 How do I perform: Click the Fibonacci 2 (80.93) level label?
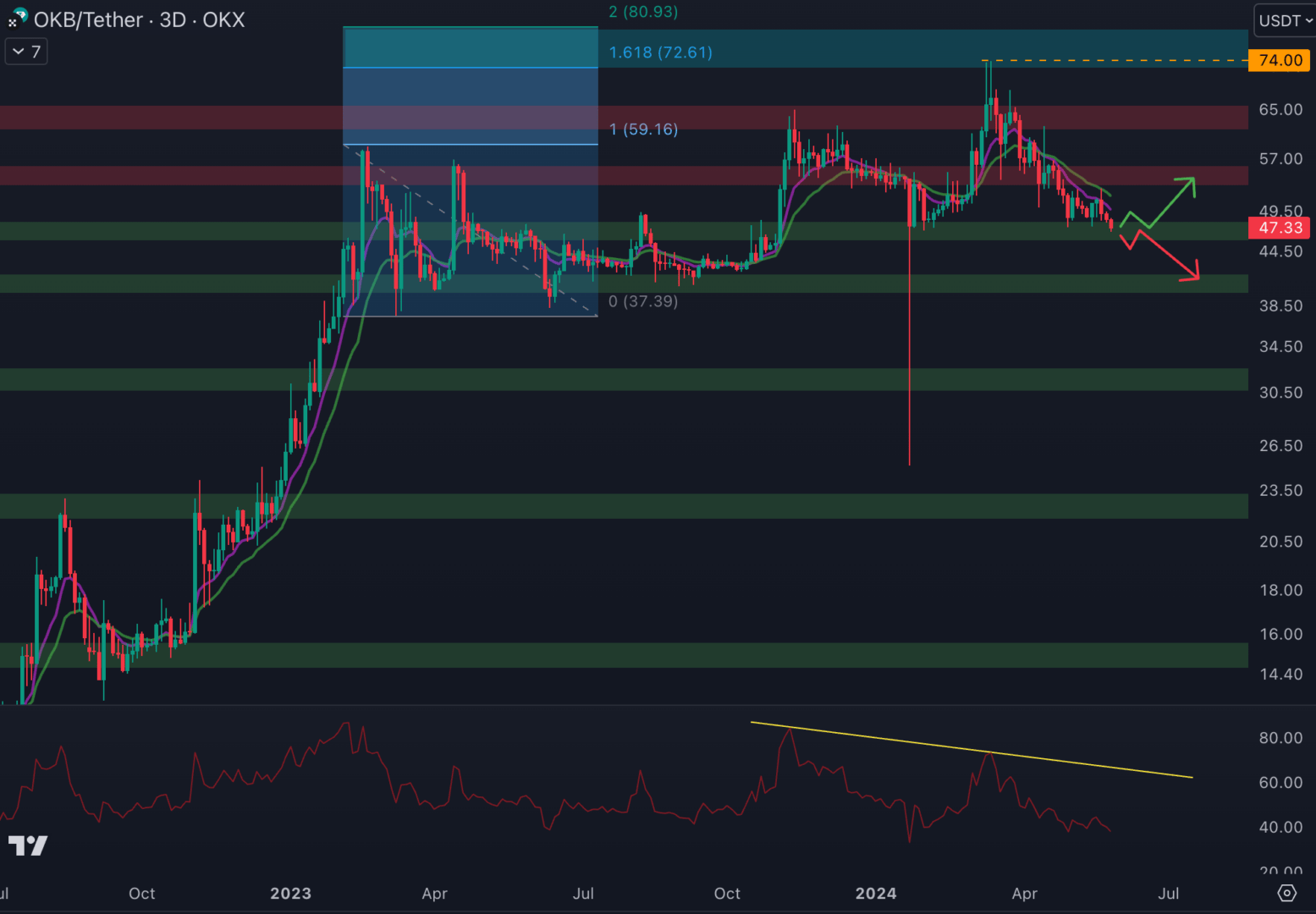point(643,12)
